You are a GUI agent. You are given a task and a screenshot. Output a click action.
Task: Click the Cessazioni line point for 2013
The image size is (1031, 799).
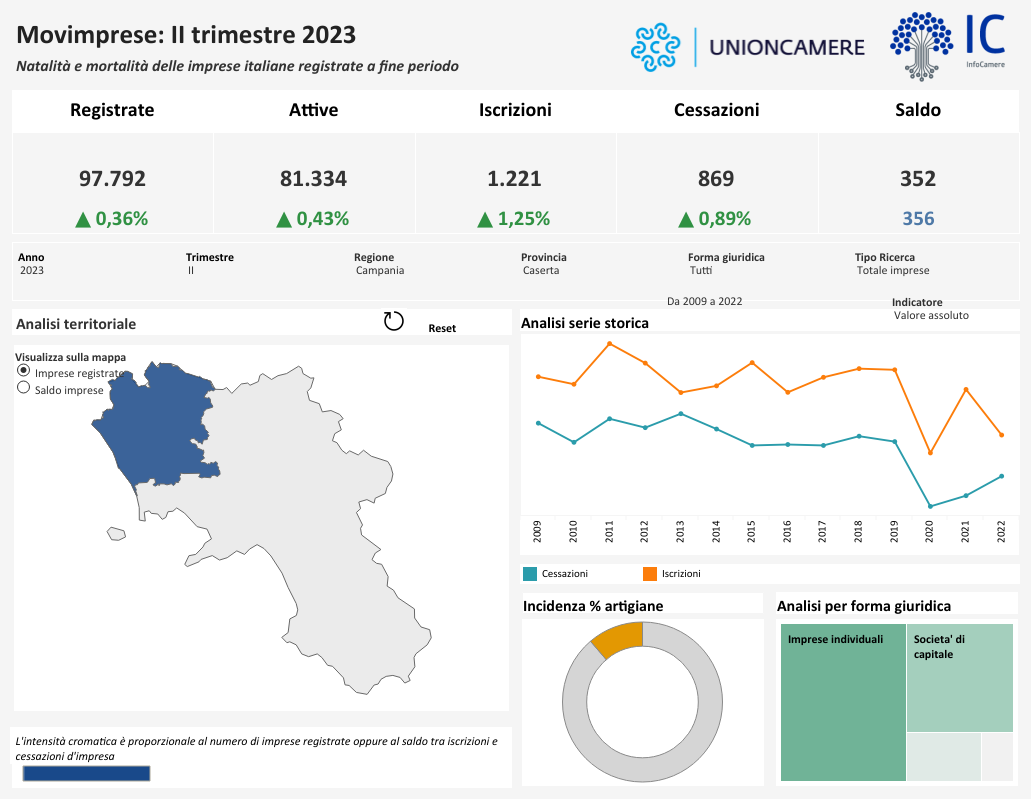pos(681,414)
